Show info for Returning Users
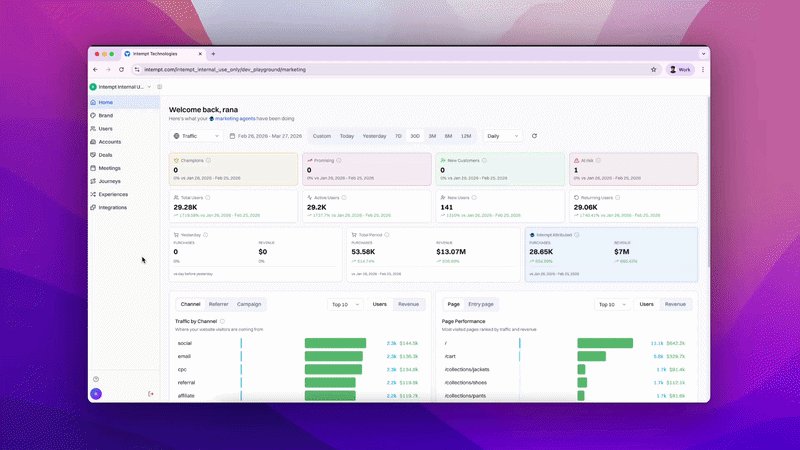800x450 pixels. pyautogui.click(x=617, y=197)
